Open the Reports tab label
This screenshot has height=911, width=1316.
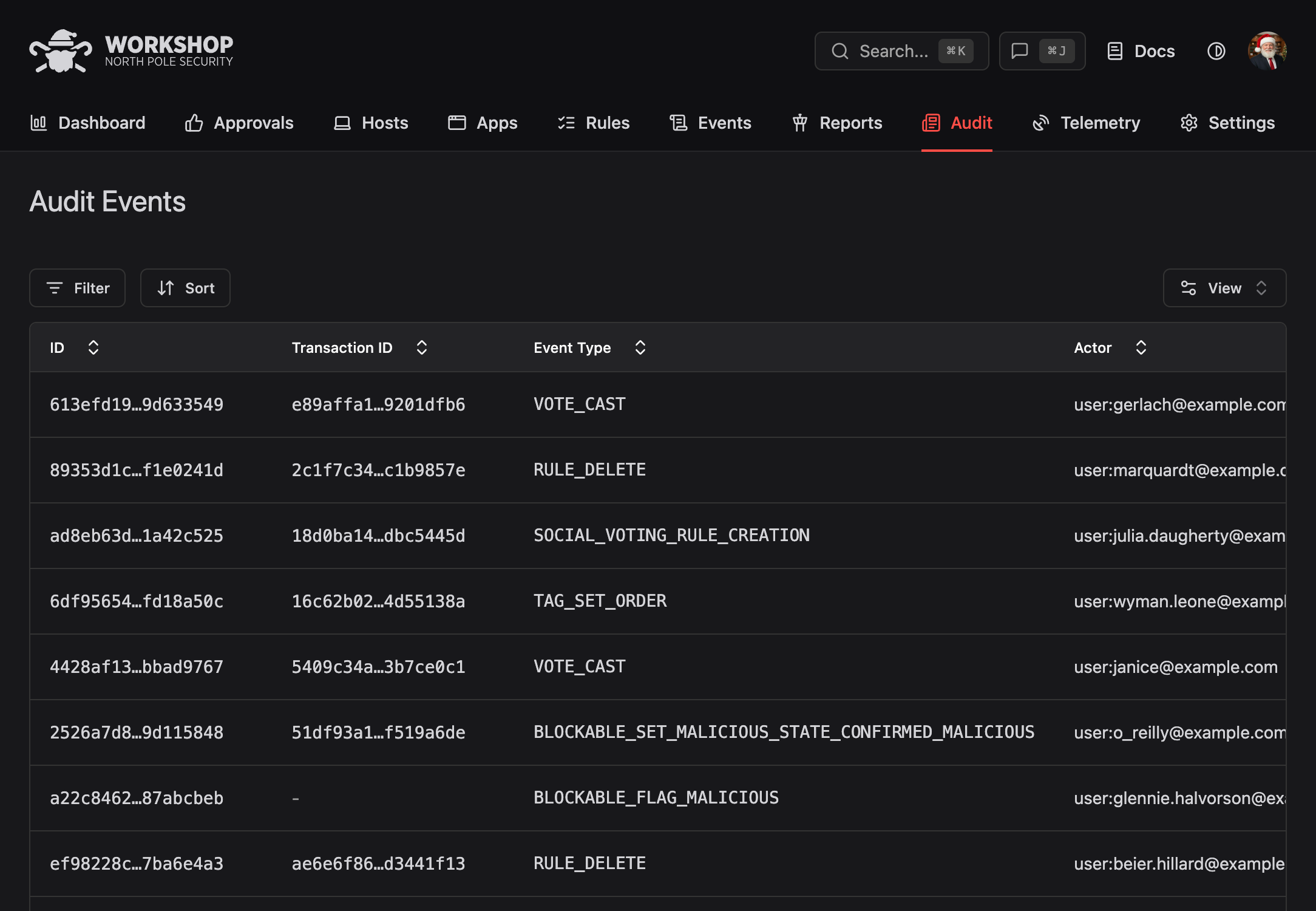[850, 123]
